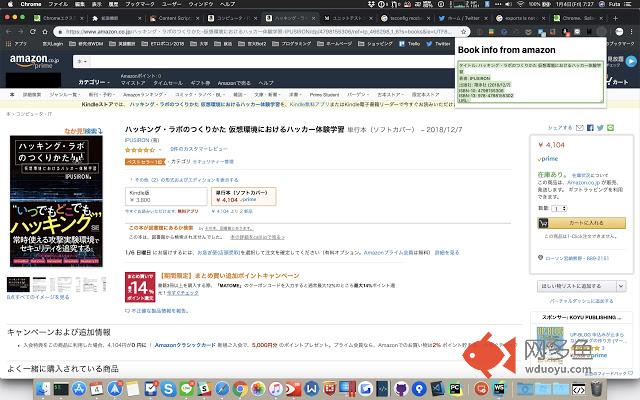Open the 14% ポイント campaign banner image
The image size is (640, 400).
pos(140,287)
